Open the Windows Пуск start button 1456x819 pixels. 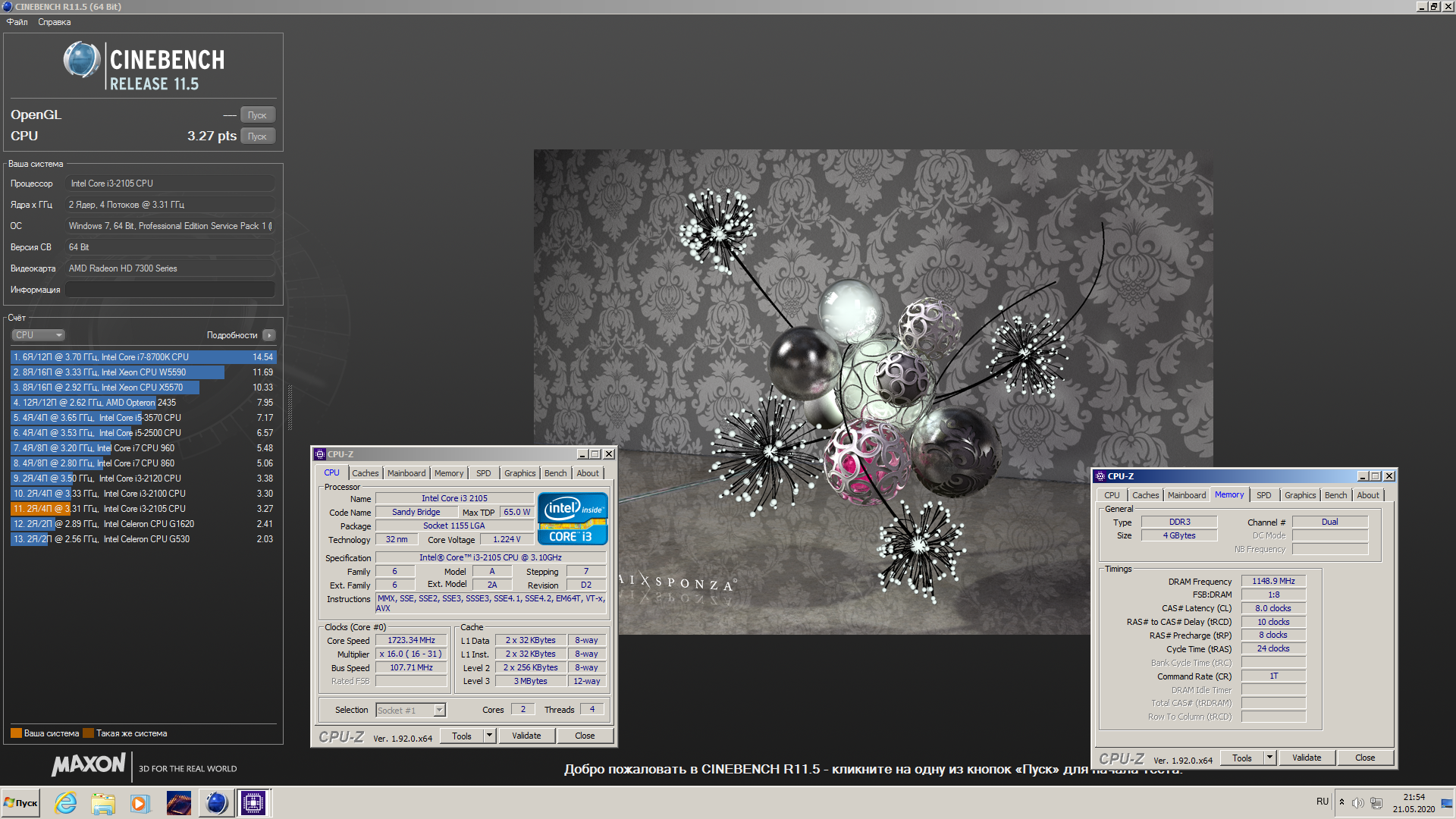tap(20, 802)
